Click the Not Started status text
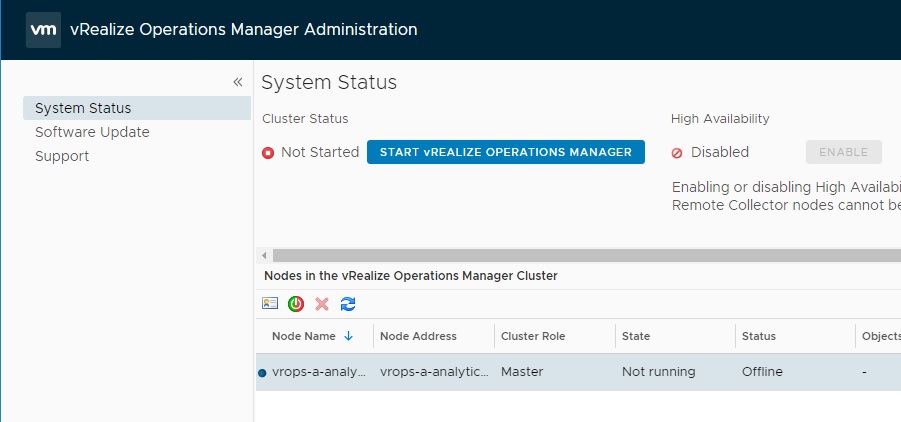This screenshot has height=422, width=901. tap(320, 152)
